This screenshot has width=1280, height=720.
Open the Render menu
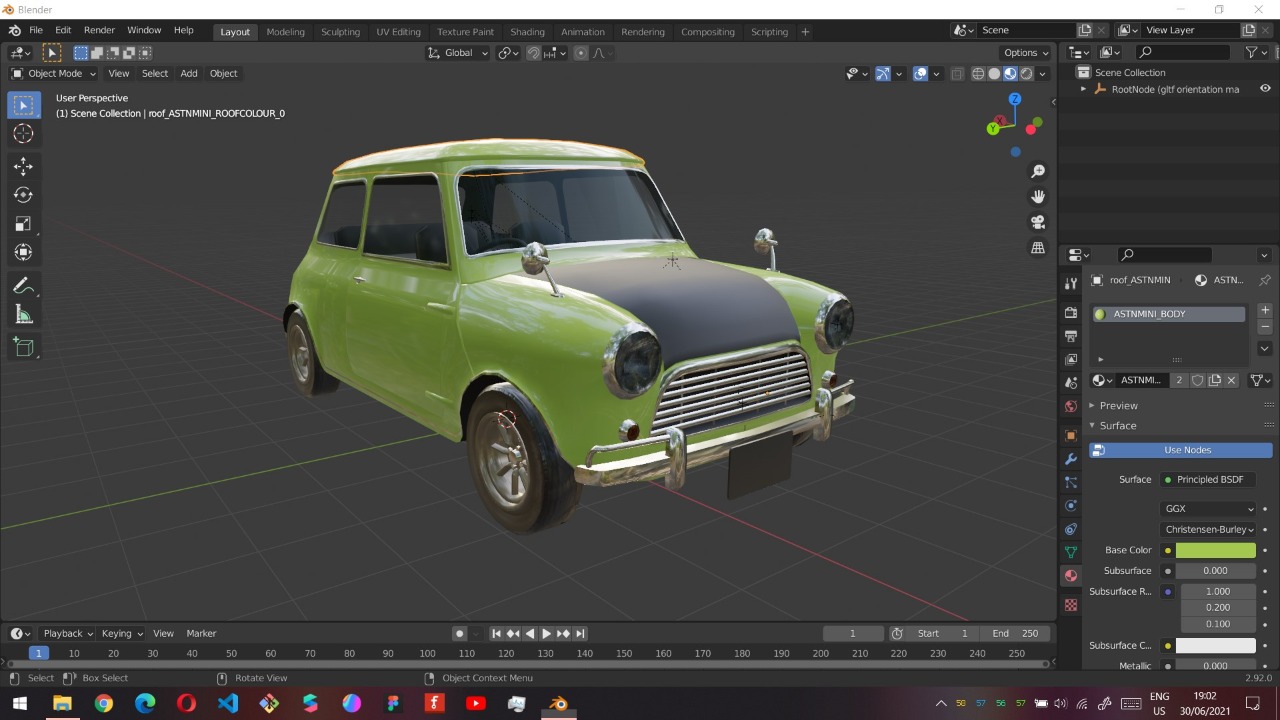coord(99,31)
